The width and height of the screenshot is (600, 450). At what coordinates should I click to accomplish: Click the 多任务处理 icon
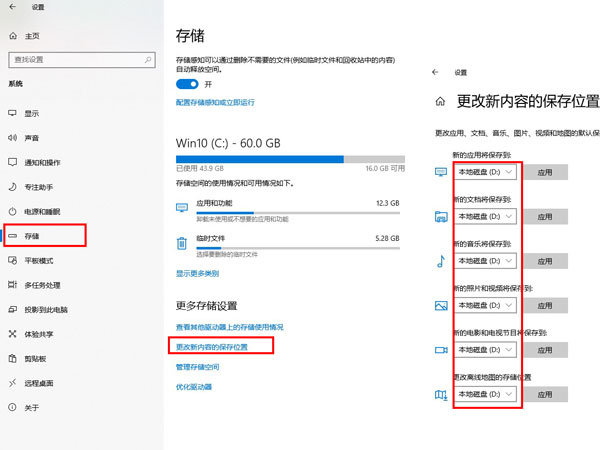point(13,285)
